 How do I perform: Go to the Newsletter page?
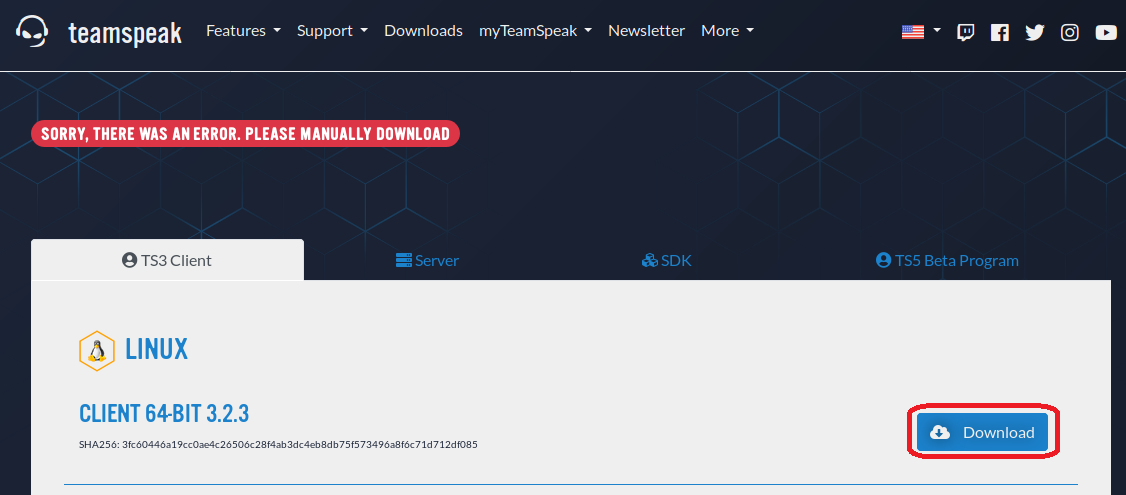(646, 31)
